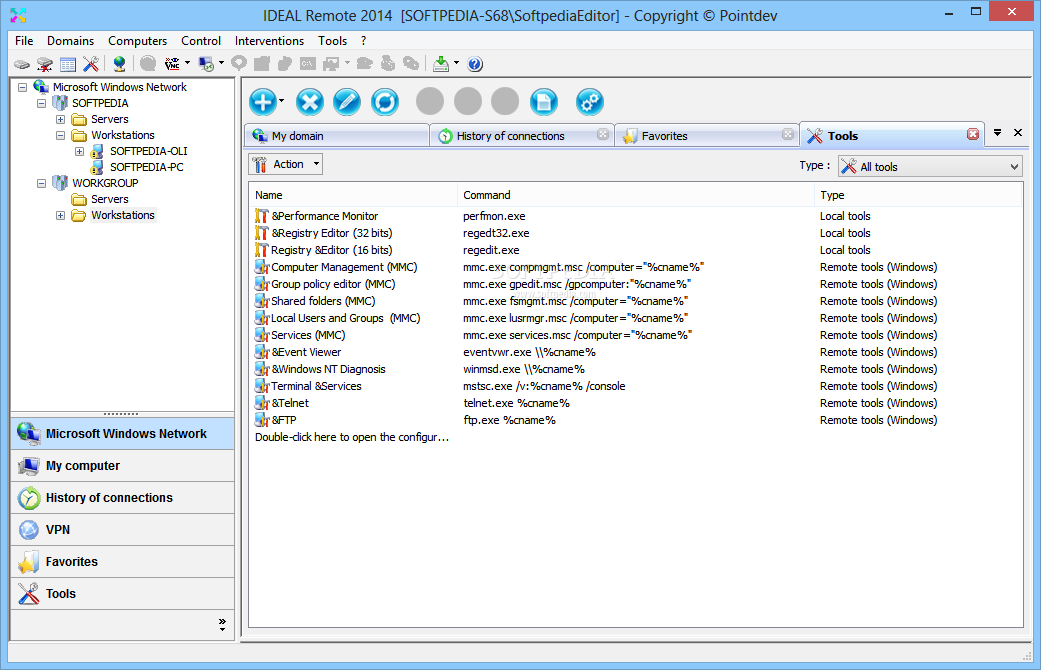Viewport: 1041px width, 670px height.
Task: Click the crossed tools toolbar icon
Action: click(x=91, y=64)
